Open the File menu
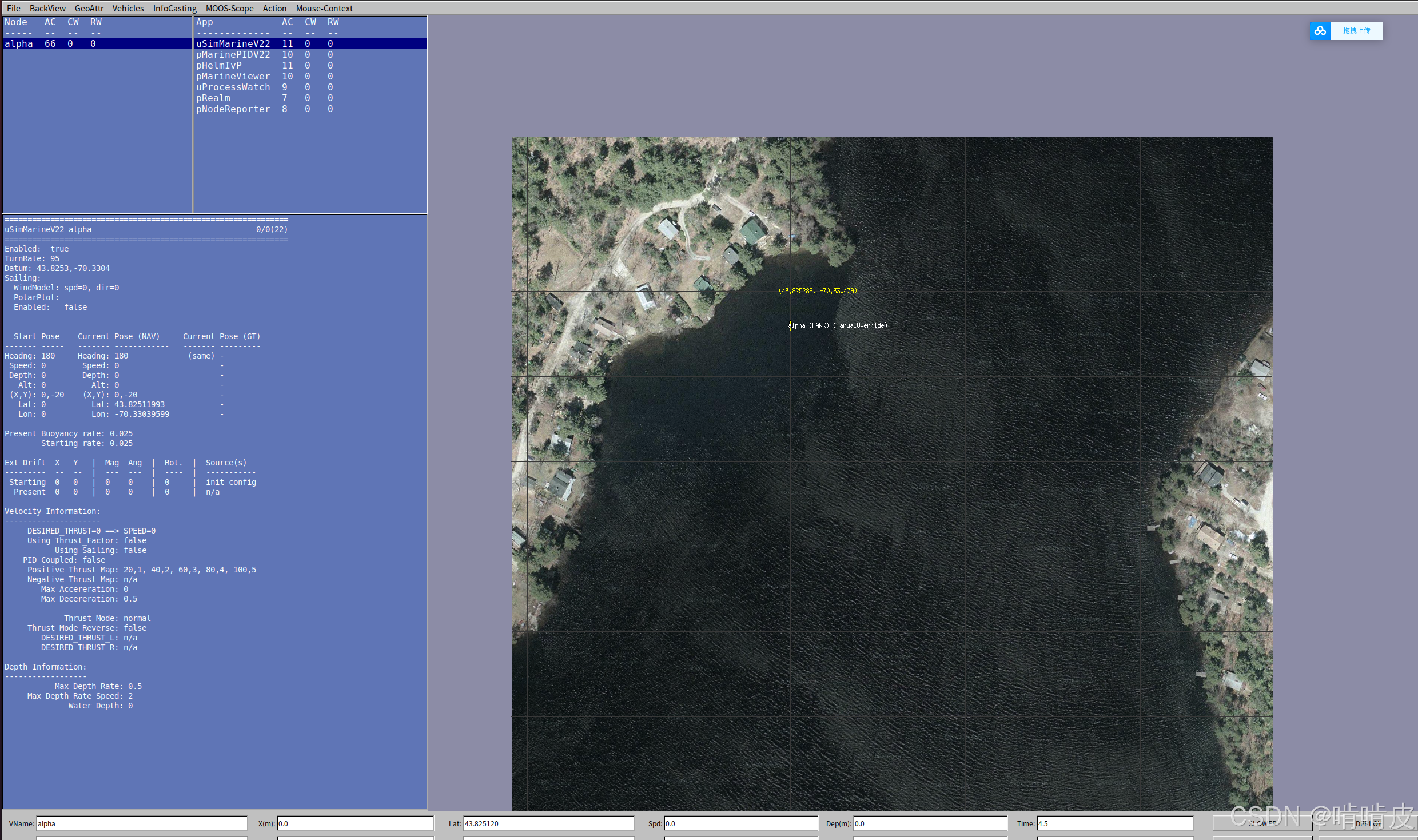The image size is (1418, 840). tap(14, 9)
